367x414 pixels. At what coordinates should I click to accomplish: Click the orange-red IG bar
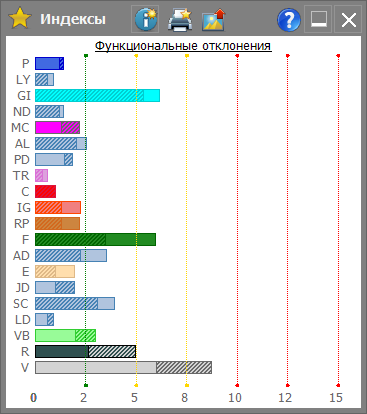click(58, 207)
